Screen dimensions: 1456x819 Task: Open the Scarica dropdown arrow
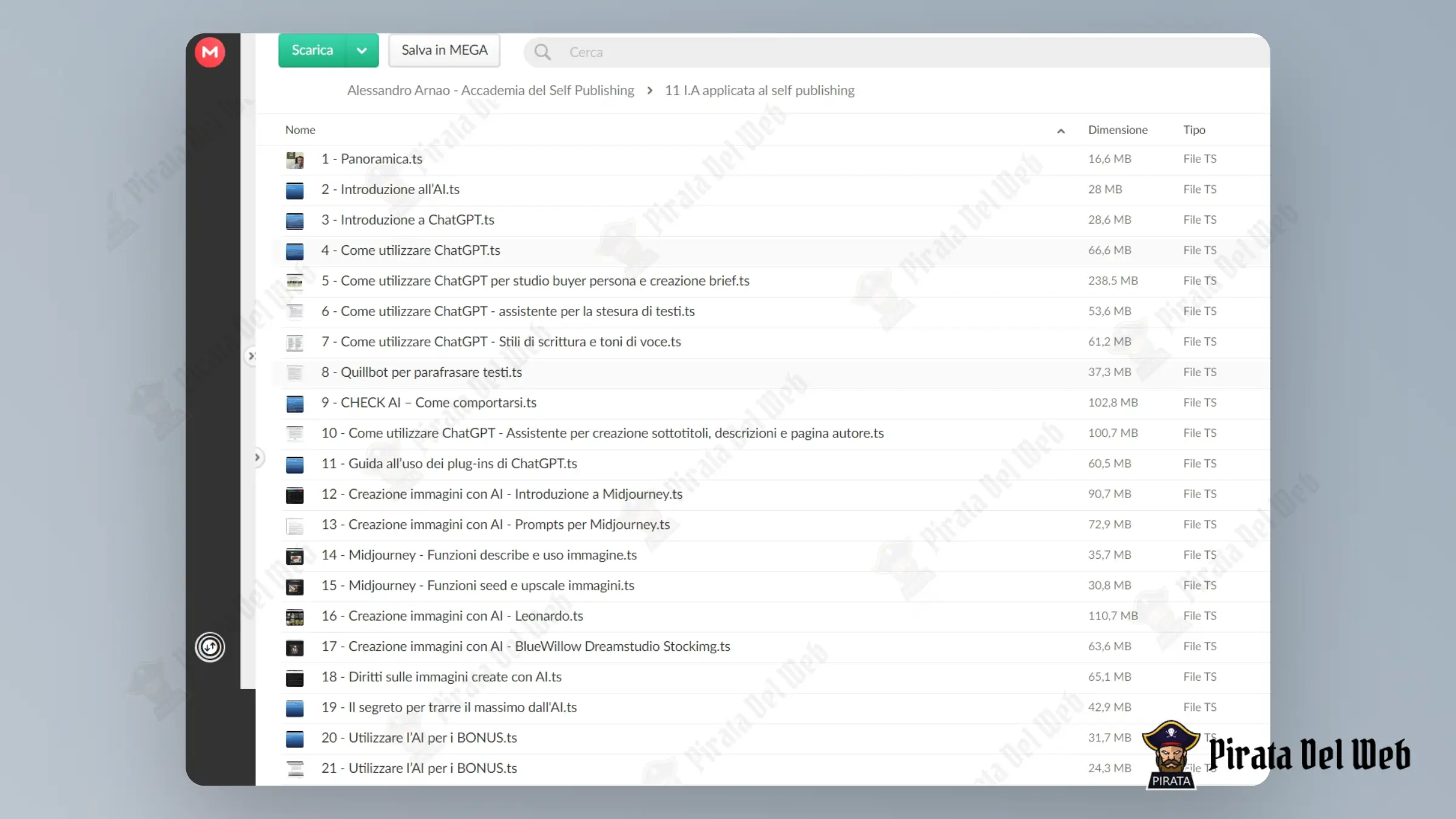tap(362, 50)
